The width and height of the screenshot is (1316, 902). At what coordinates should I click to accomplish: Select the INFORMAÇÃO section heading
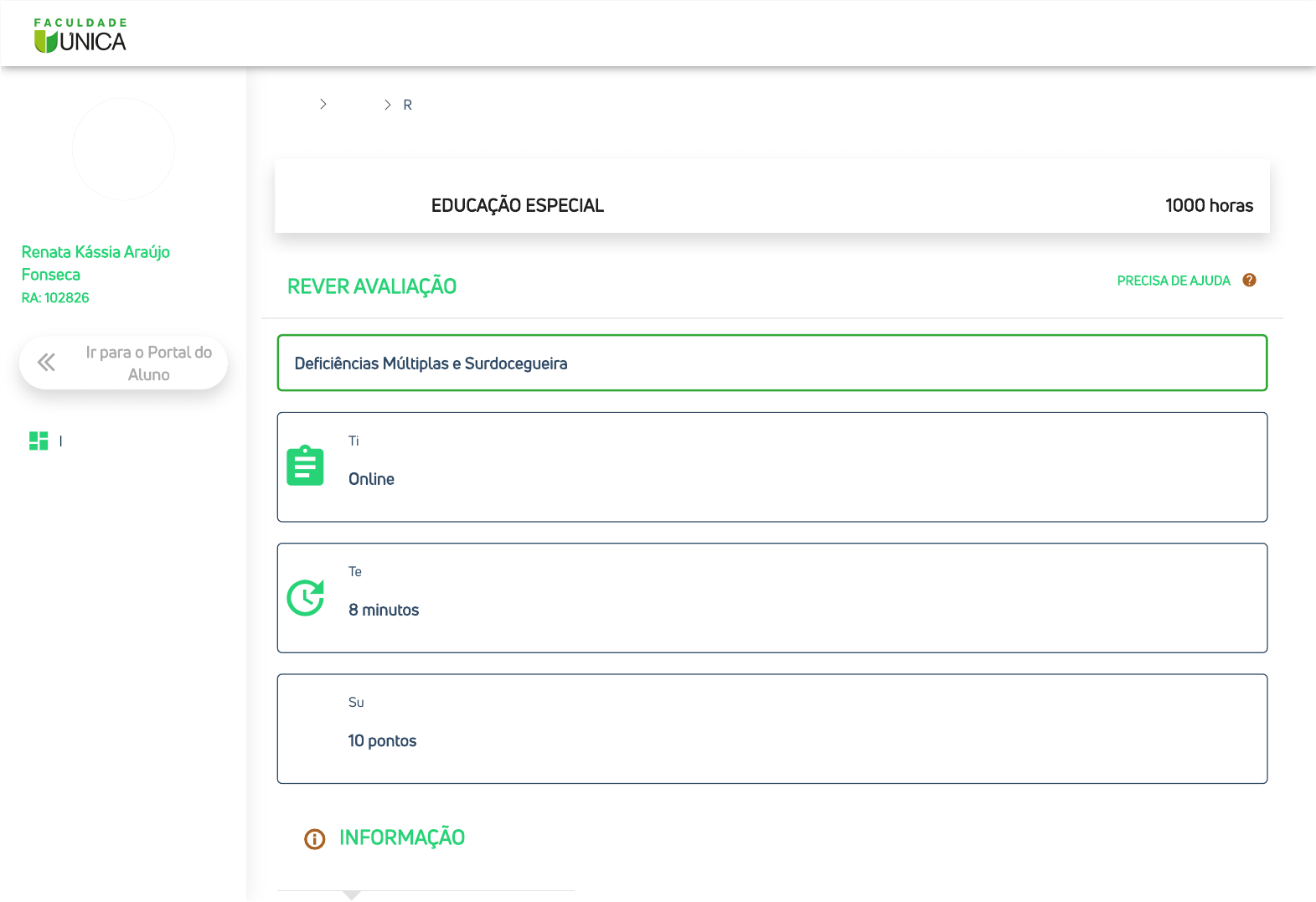tap(401, 838)
